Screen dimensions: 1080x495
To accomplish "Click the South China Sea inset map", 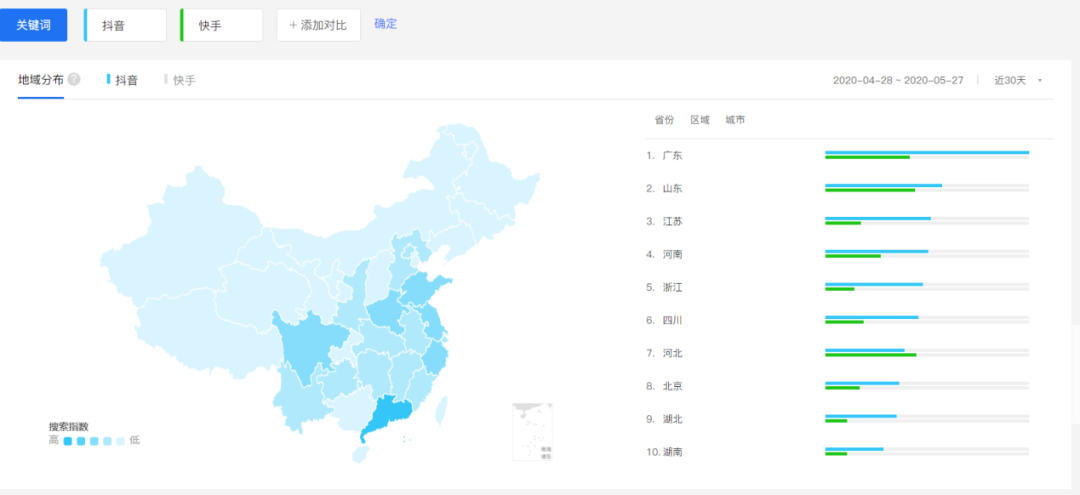I will pyautogui.click(x=532, y=432).
